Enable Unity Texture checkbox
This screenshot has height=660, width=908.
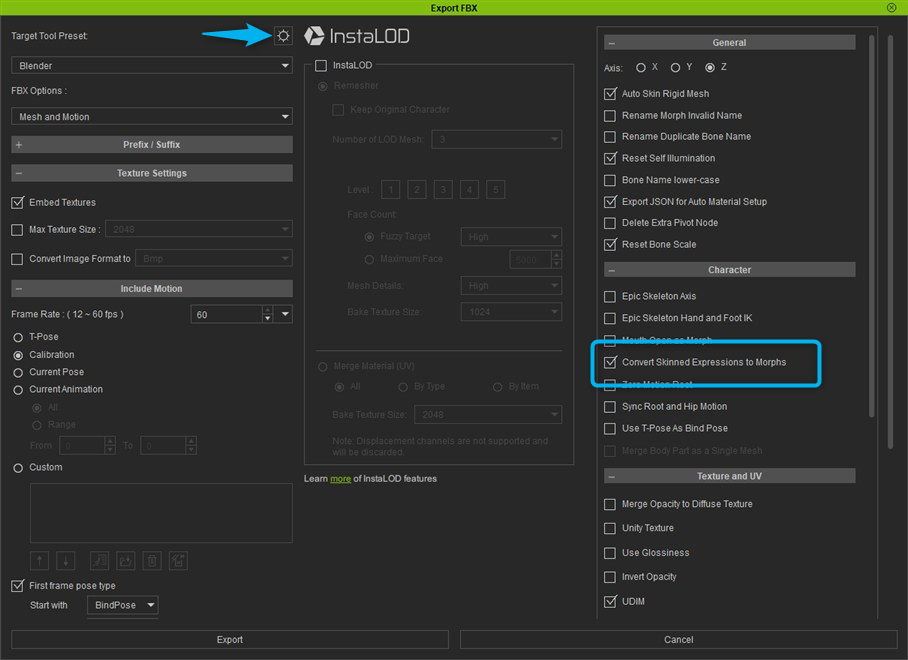[610, 528]
